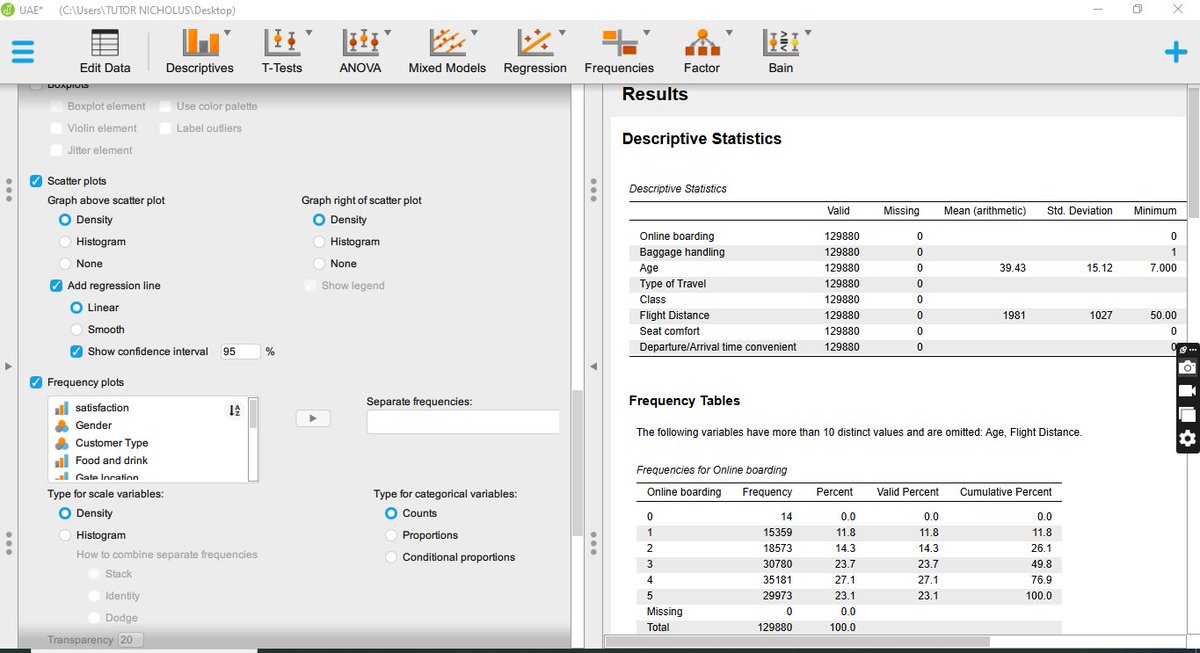Select Counts for categorical variables
The width and height of the screenshot is (1200, 653).
tap(391, 514)
